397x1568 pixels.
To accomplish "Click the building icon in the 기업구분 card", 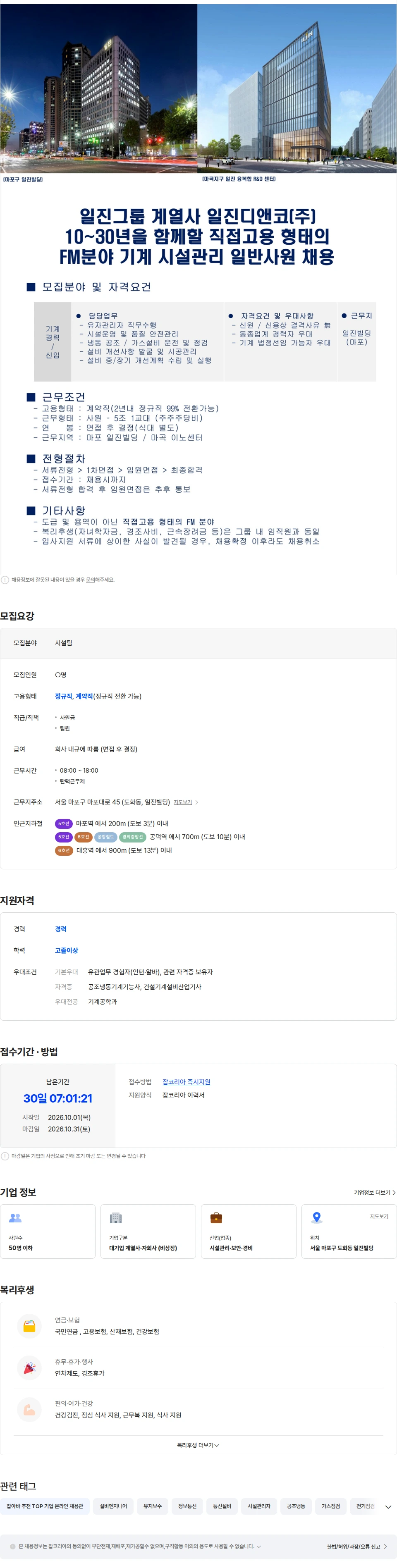I will pos(116,1217).
